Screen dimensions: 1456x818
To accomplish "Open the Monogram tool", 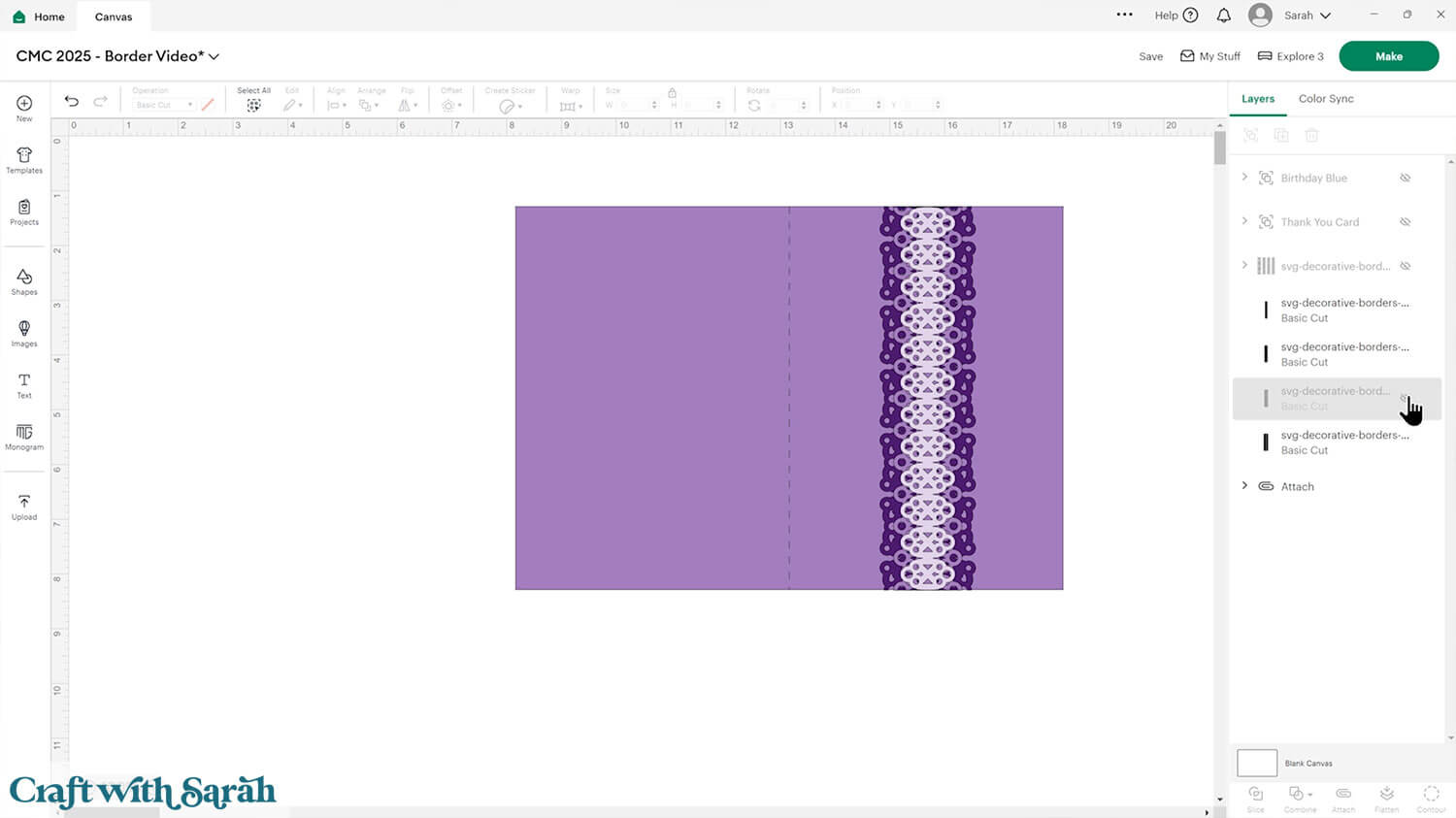I will coord(24,437).
